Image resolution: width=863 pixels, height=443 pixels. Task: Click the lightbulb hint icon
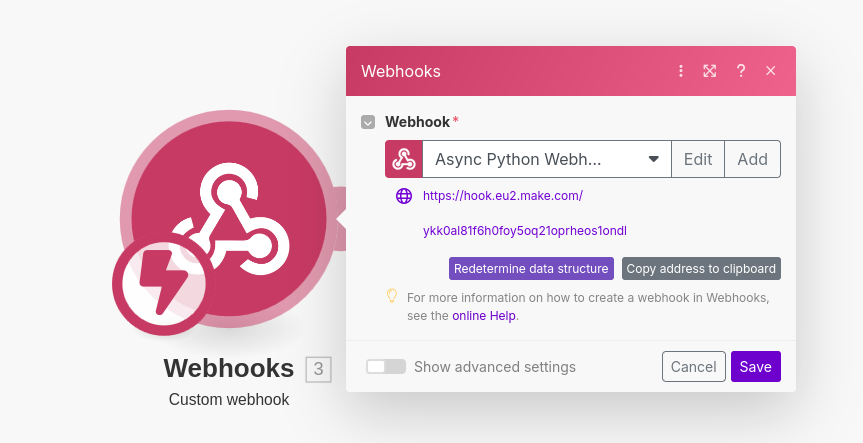(391, 296)
